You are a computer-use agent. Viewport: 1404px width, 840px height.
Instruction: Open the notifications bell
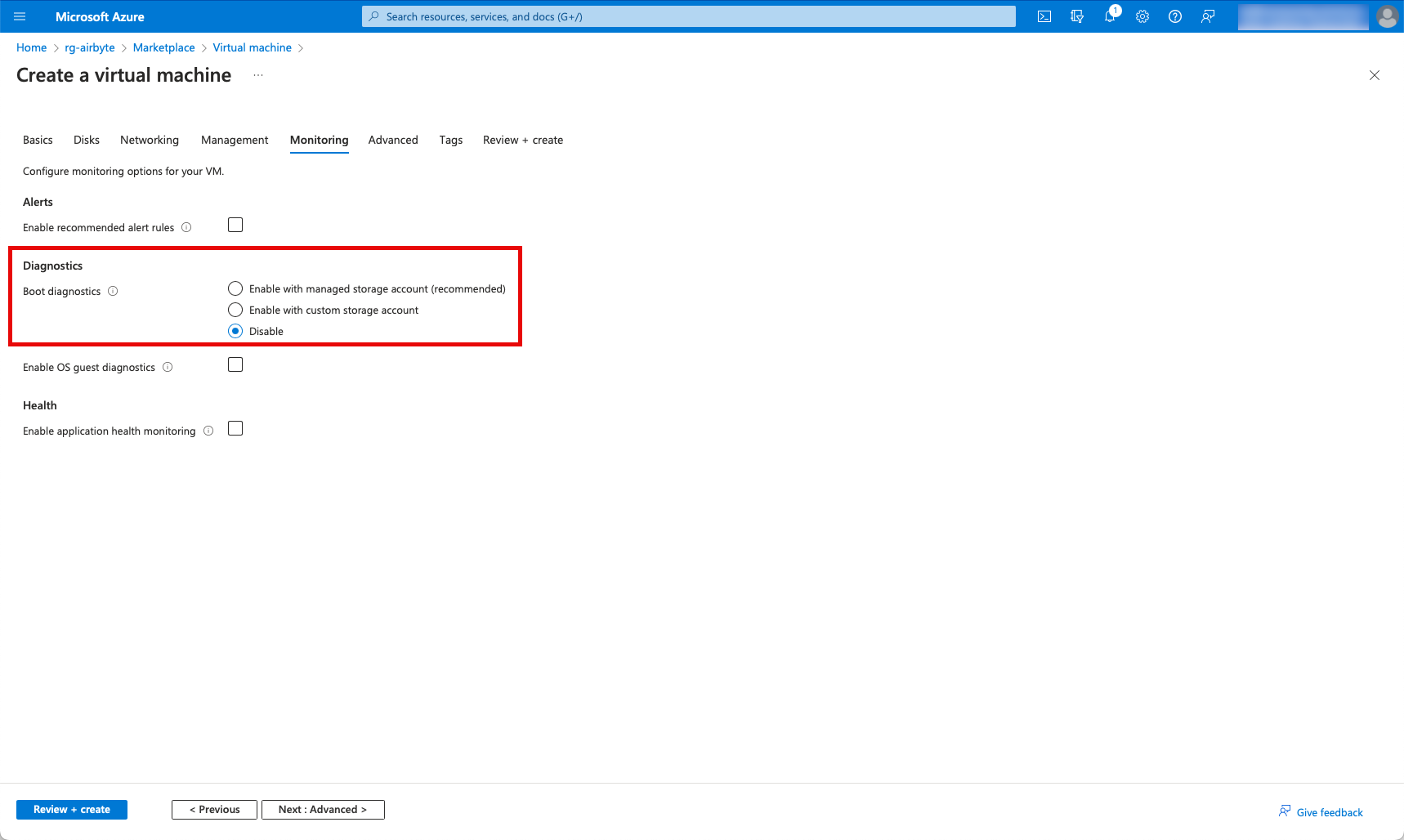click(1110, 16)
